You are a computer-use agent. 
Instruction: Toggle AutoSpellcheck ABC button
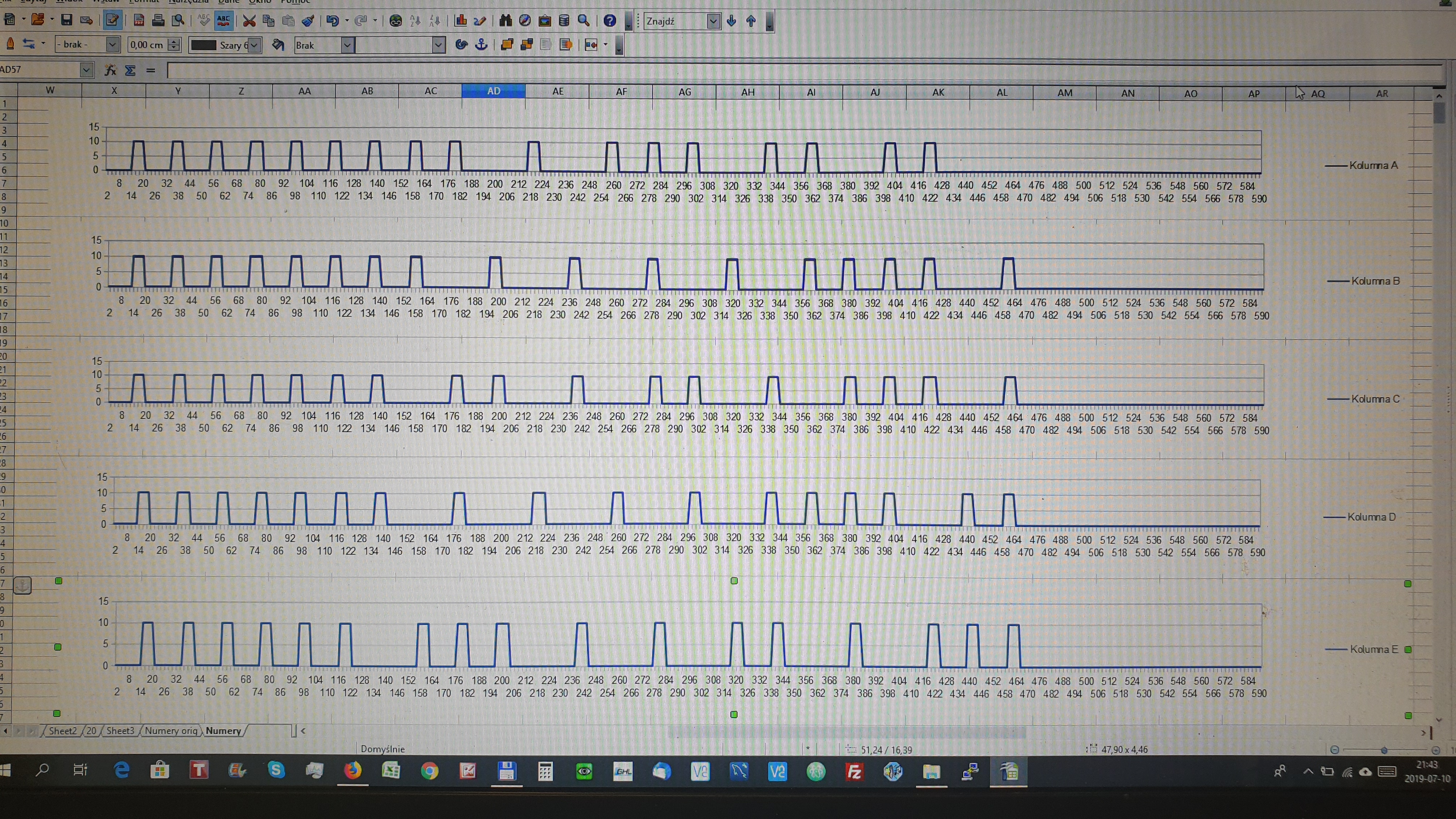[x=223, y=21]
